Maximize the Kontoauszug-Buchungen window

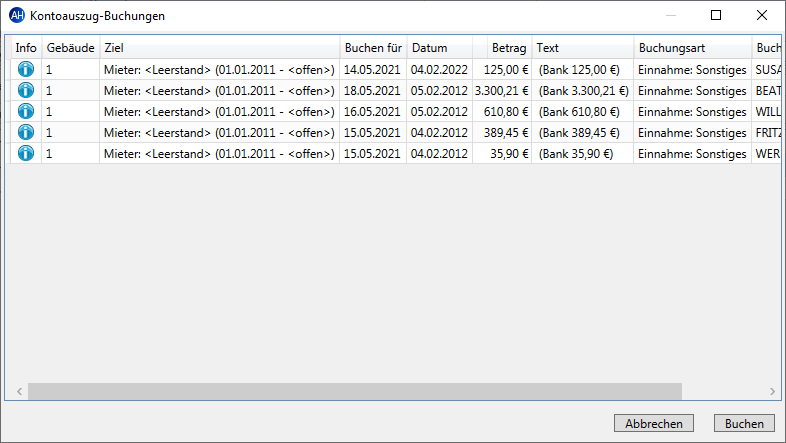716,16
